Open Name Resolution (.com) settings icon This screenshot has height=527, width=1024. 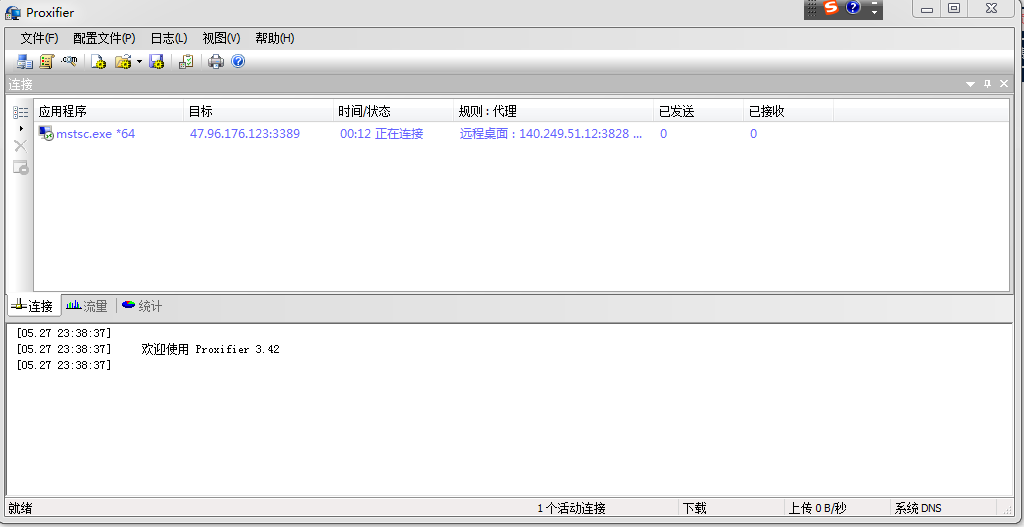pyautogui.click(x=69, y=62)
